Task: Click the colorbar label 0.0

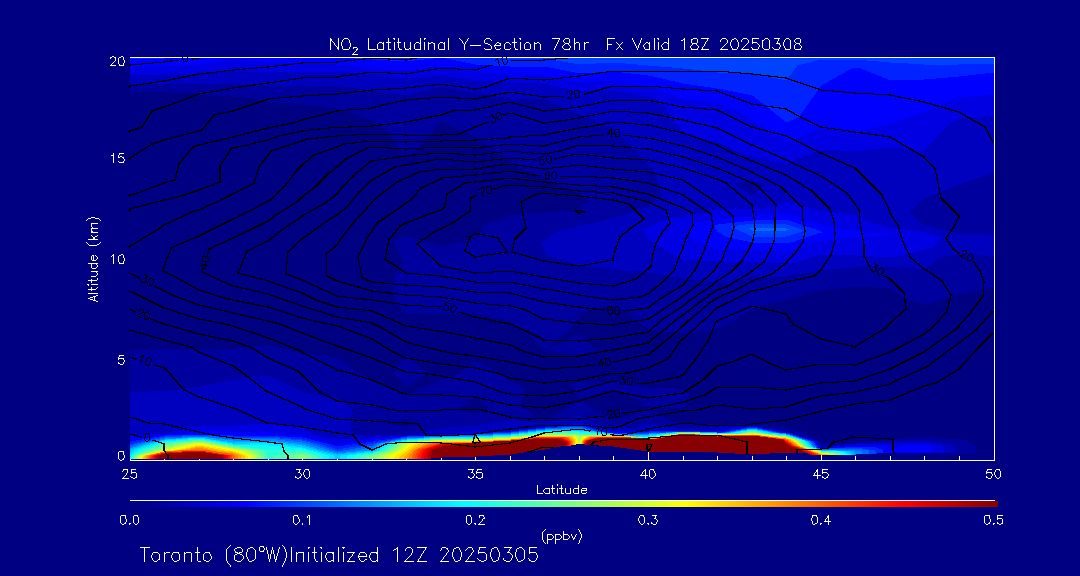Action: pyautogui.click(x=130, y=520)
